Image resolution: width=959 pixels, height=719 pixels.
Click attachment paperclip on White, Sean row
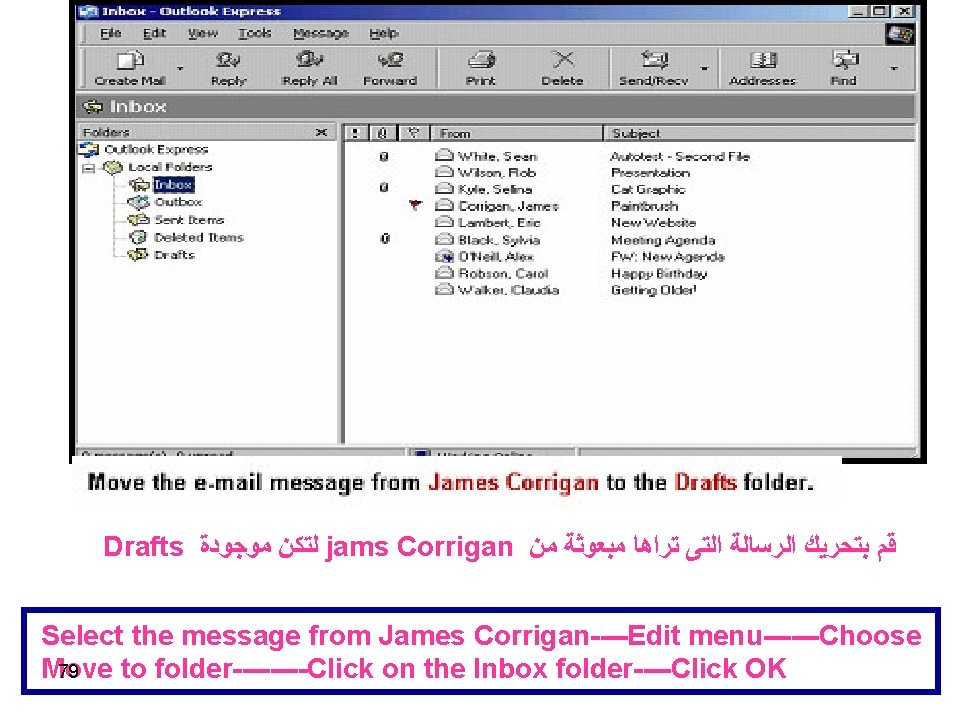click(383, 157)
